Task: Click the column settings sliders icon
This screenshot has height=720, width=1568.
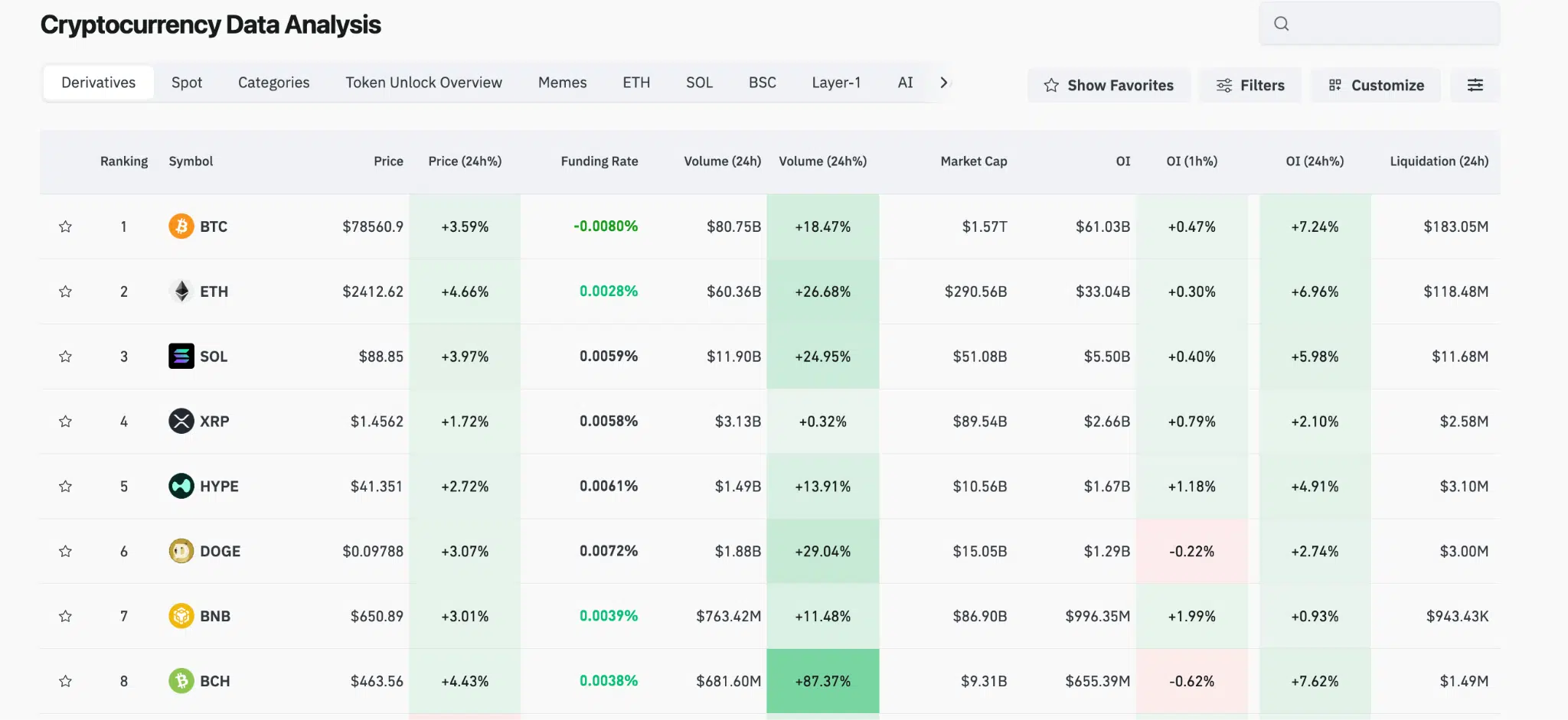Action: [1475, 85]
